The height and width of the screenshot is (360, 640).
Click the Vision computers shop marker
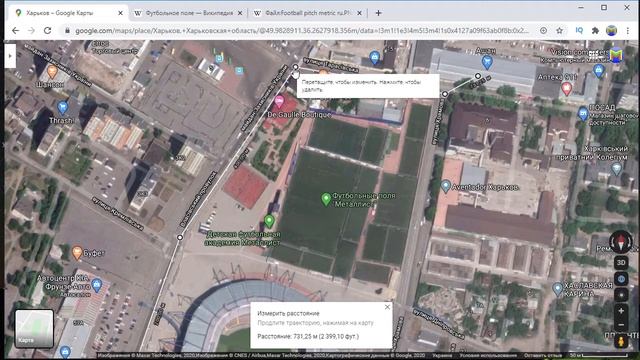599,70
